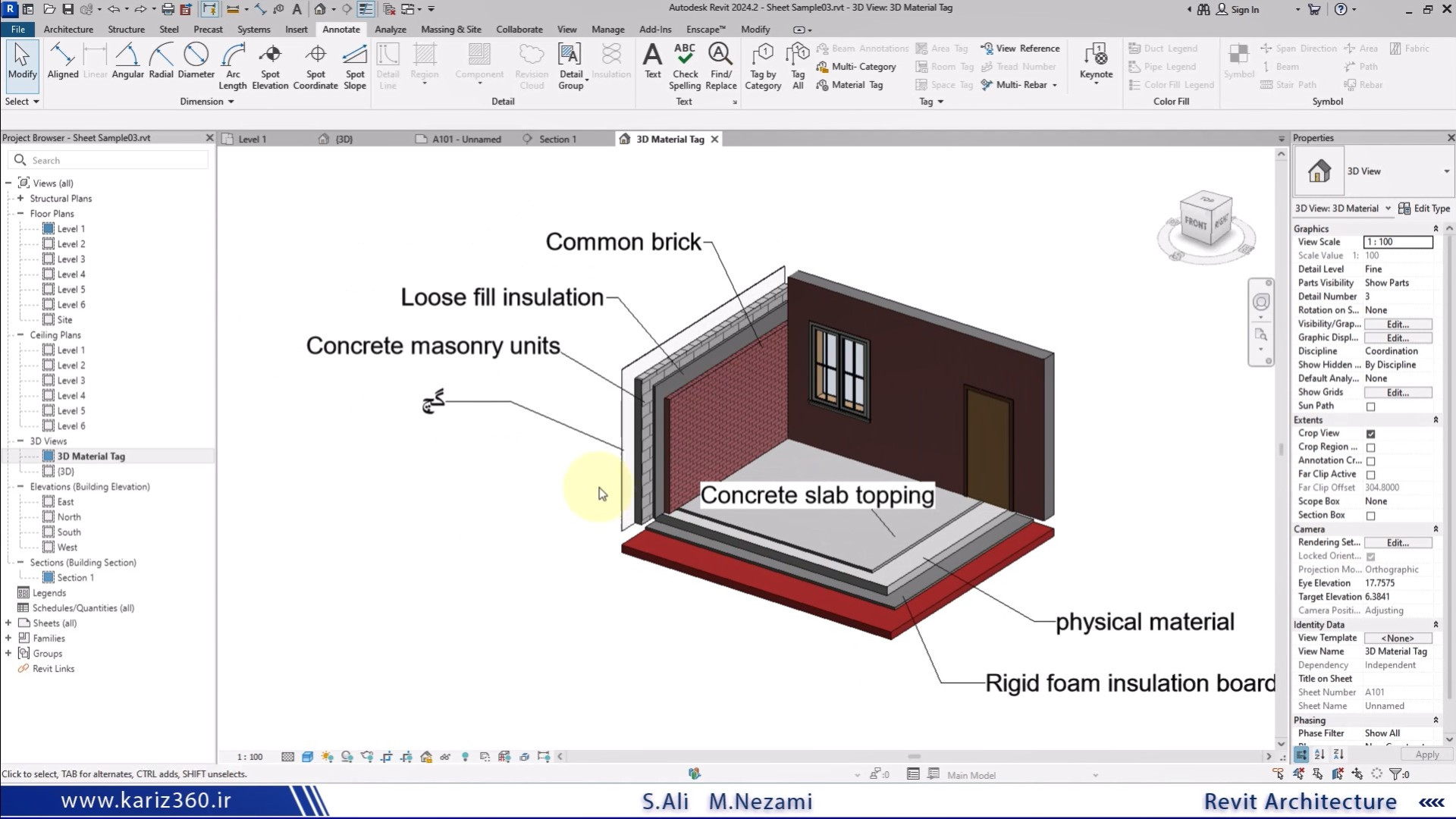Open the Dimension panel dropdown

tap(206, 102)
